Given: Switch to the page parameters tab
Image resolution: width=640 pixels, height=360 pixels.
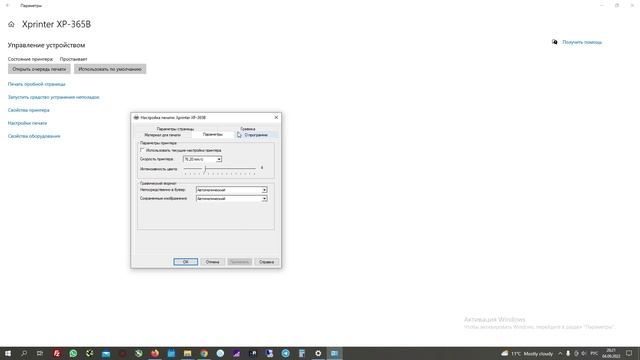Looking at the screenshot, I should point(176,129).
